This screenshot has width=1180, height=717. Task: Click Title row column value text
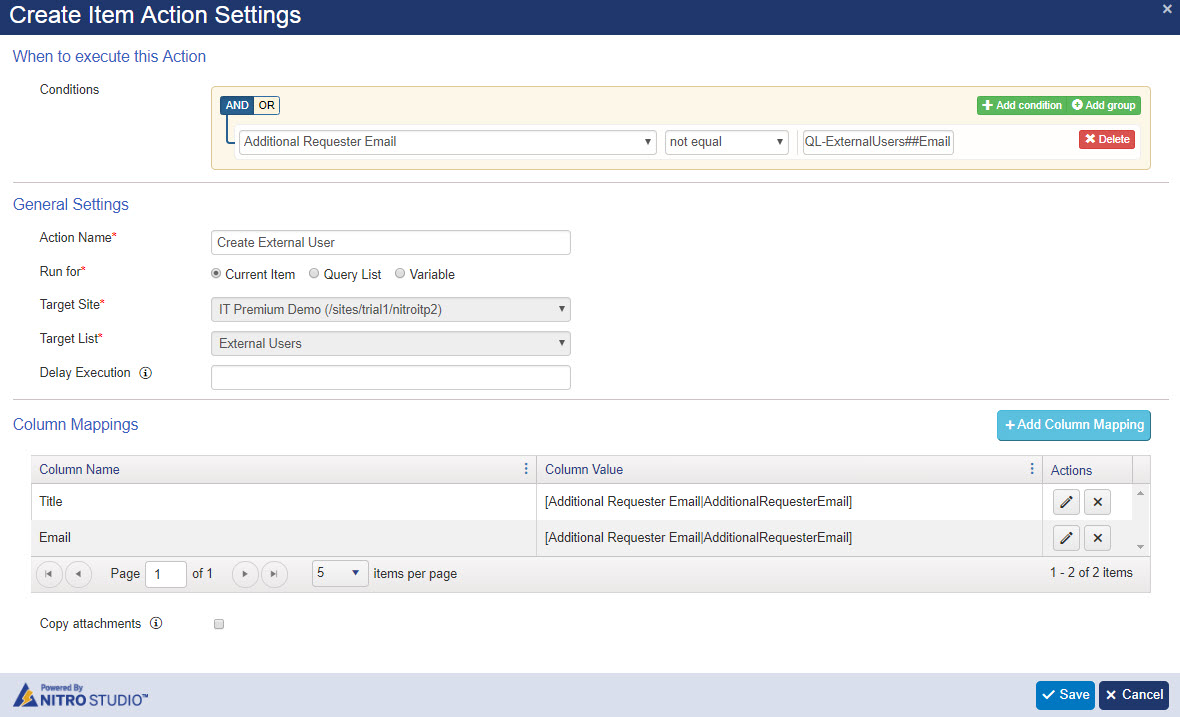[x=698, y=502]
